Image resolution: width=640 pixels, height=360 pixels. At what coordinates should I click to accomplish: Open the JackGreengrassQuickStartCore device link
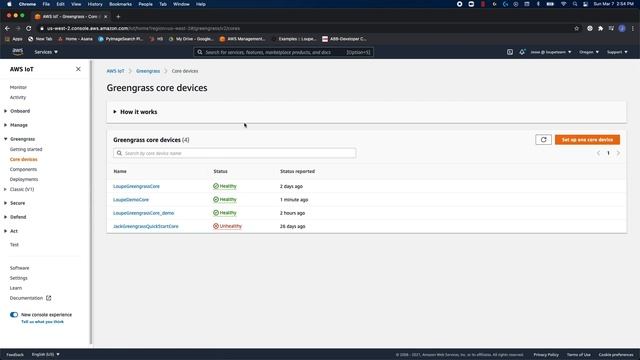tap(146, 226)
